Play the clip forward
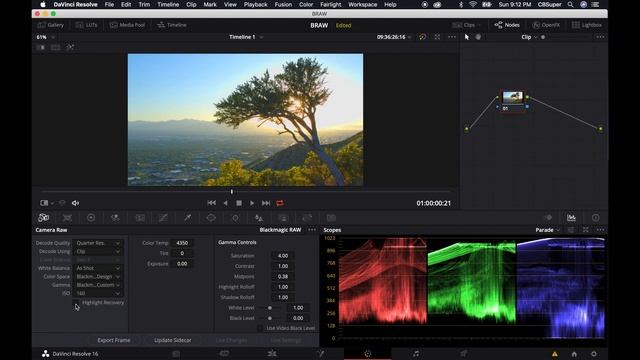 click(x=252, y=203)
